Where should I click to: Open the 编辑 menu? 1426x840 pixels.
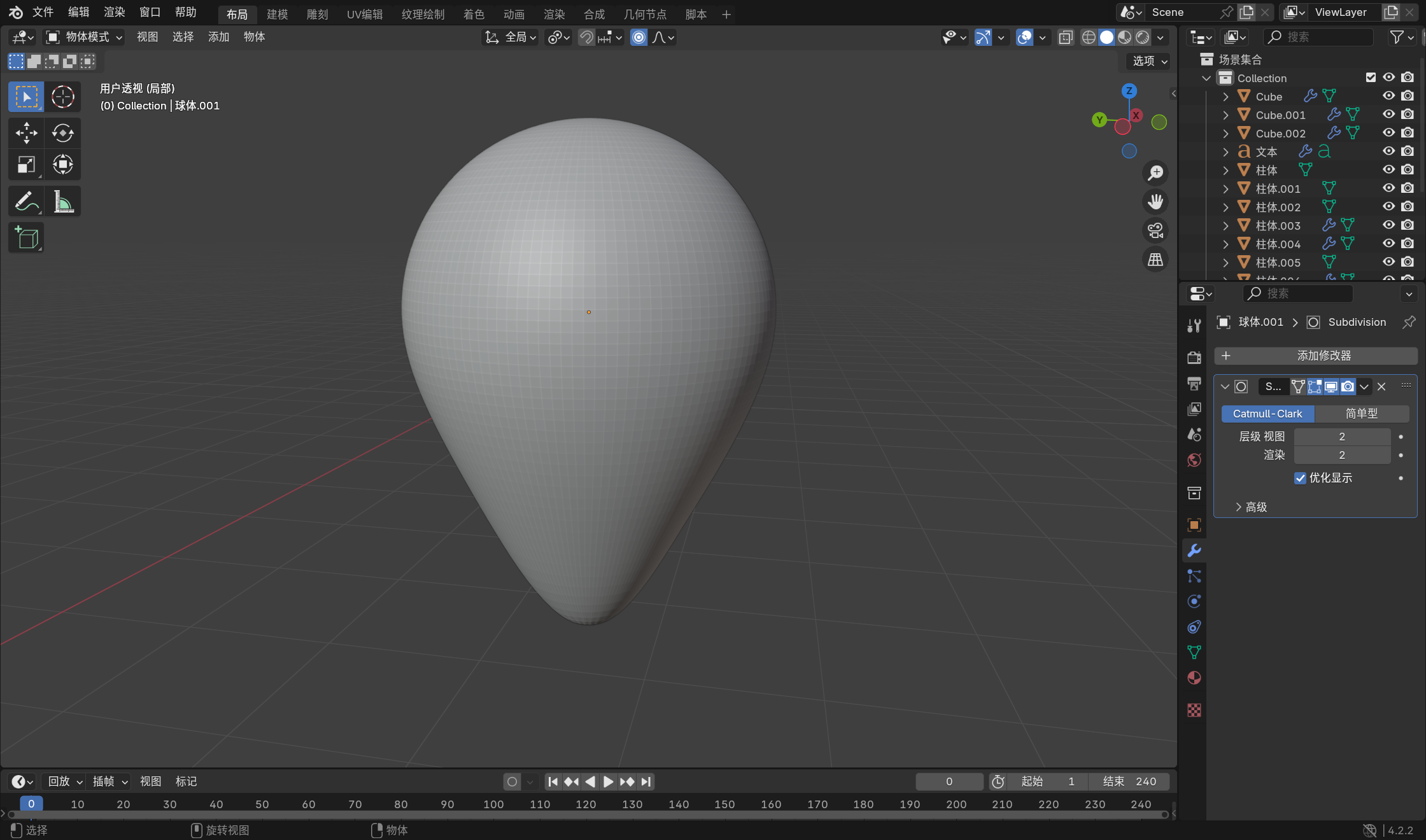click(x=78, y=12)
